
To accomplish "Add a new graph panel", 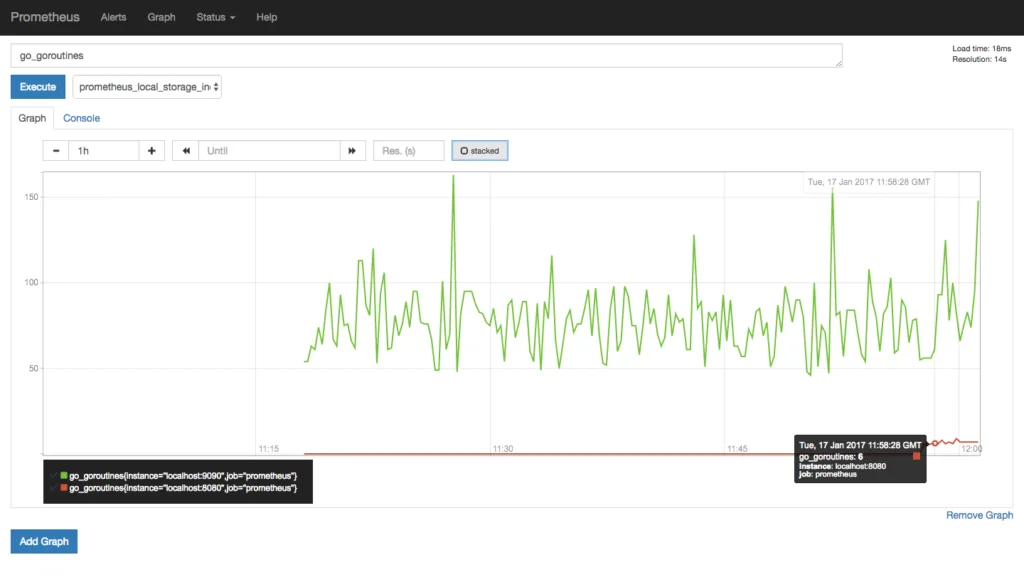I will [x=44, y=541].
